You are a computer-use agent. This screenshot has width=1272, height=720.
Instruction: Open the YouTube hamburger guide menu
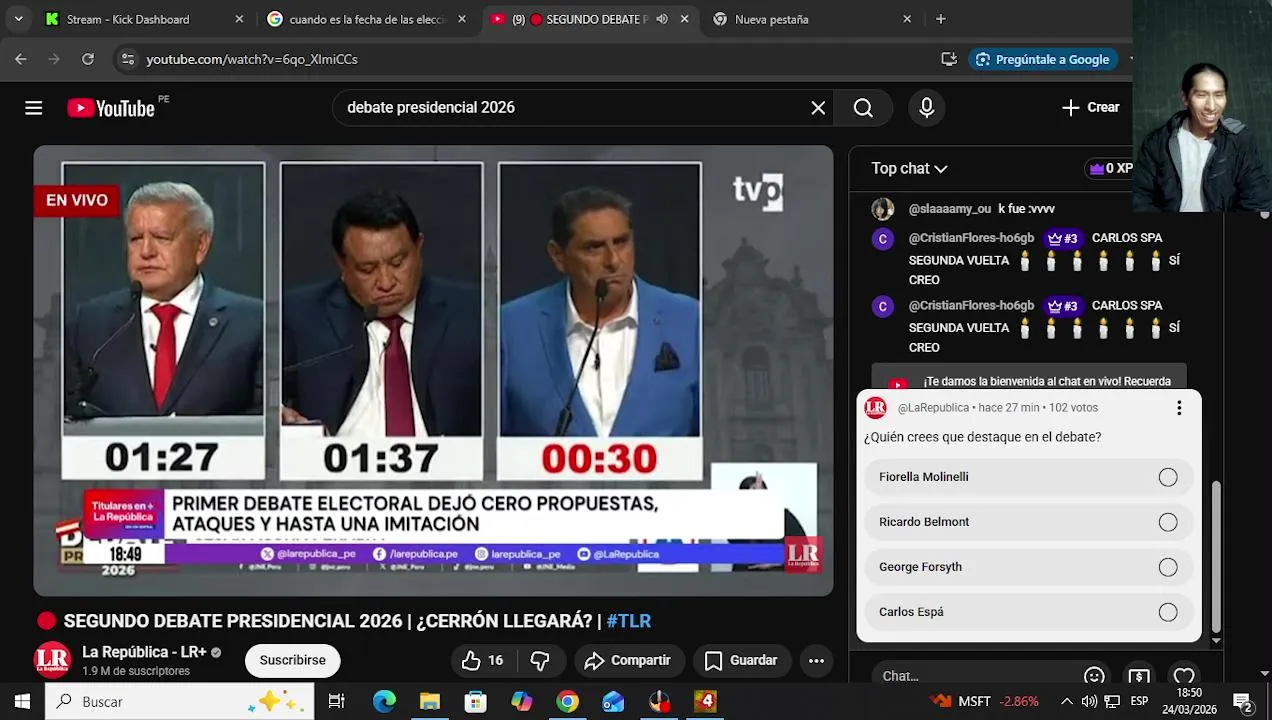(x=34, y=108)
